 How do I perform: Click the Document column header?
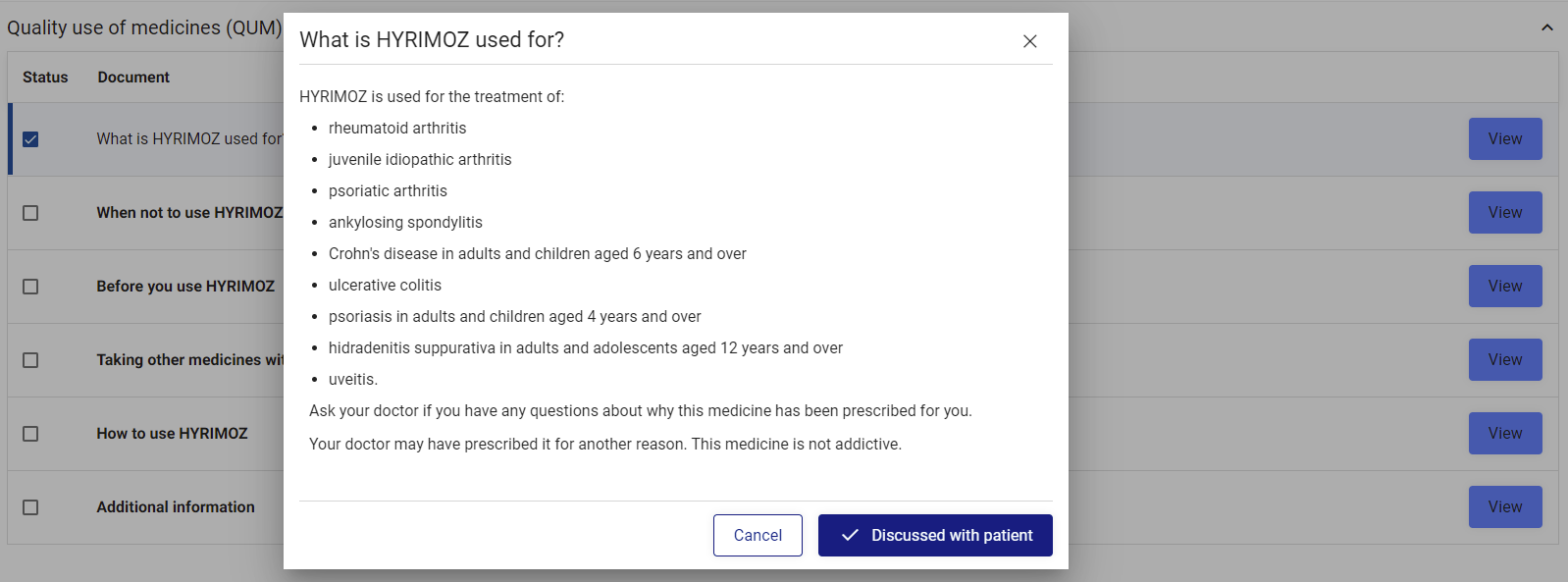pyautogui.click(x=133, y=77)
